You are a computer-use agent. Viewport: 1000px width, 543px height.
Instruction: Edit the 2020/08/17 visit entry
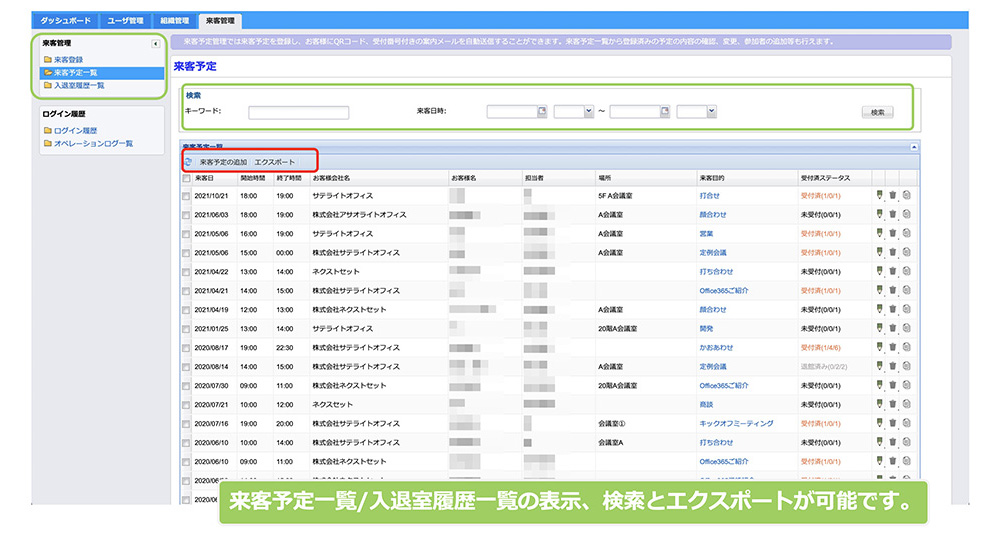[879, 347]
